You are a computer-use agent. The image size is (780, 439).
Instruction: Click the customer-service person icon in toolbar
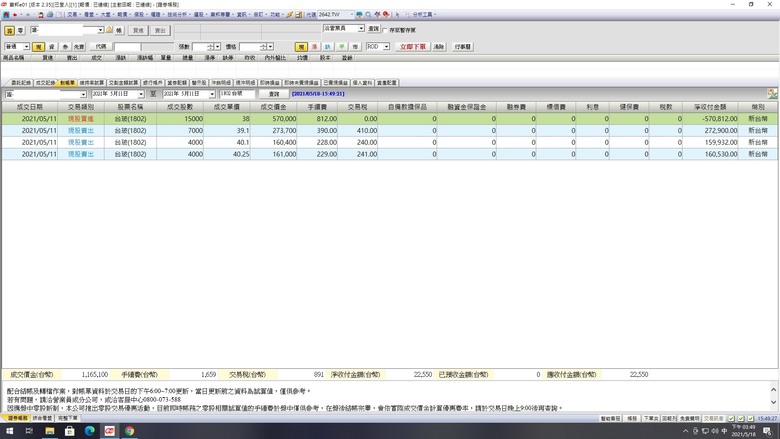coord(41,15)
